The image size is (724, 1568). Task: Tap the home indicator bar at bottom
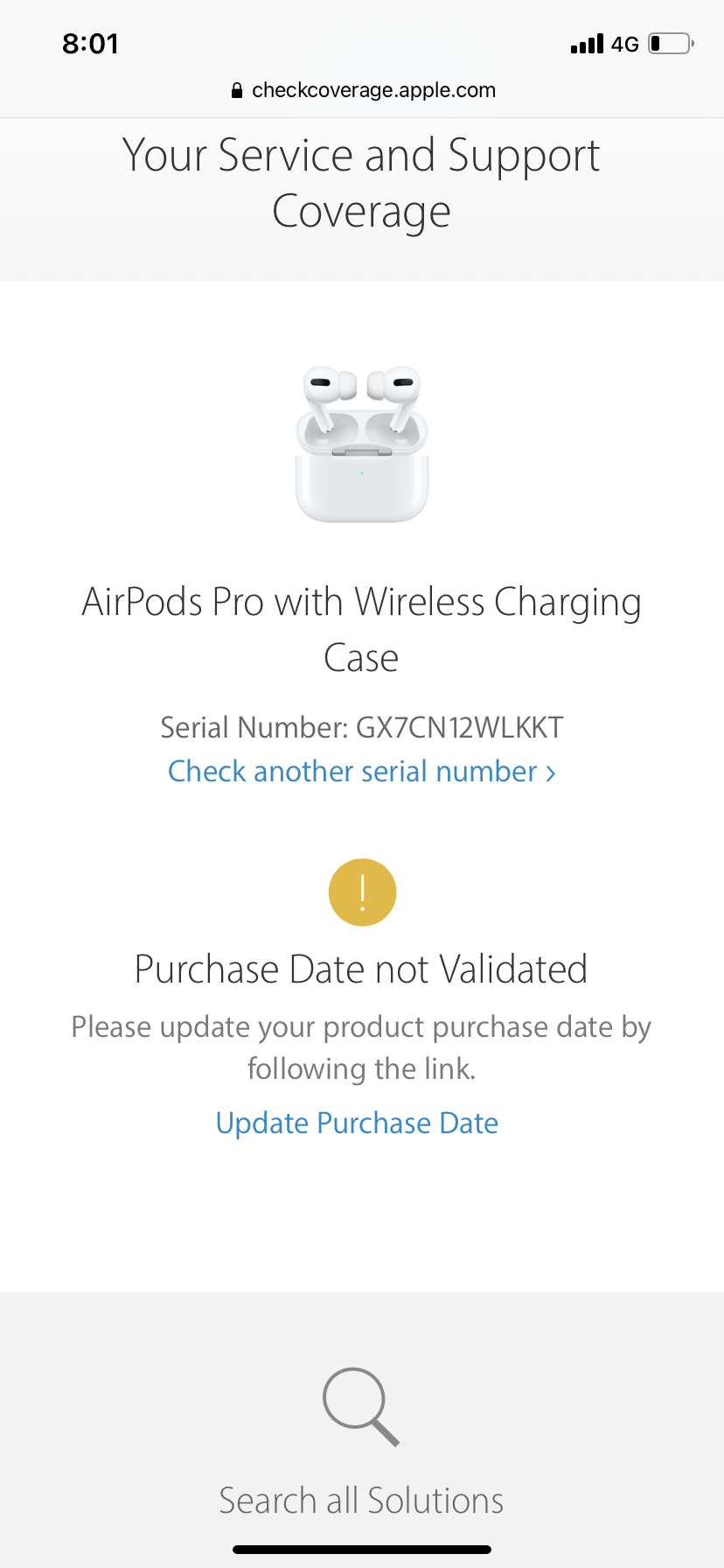pos(362,1549)
